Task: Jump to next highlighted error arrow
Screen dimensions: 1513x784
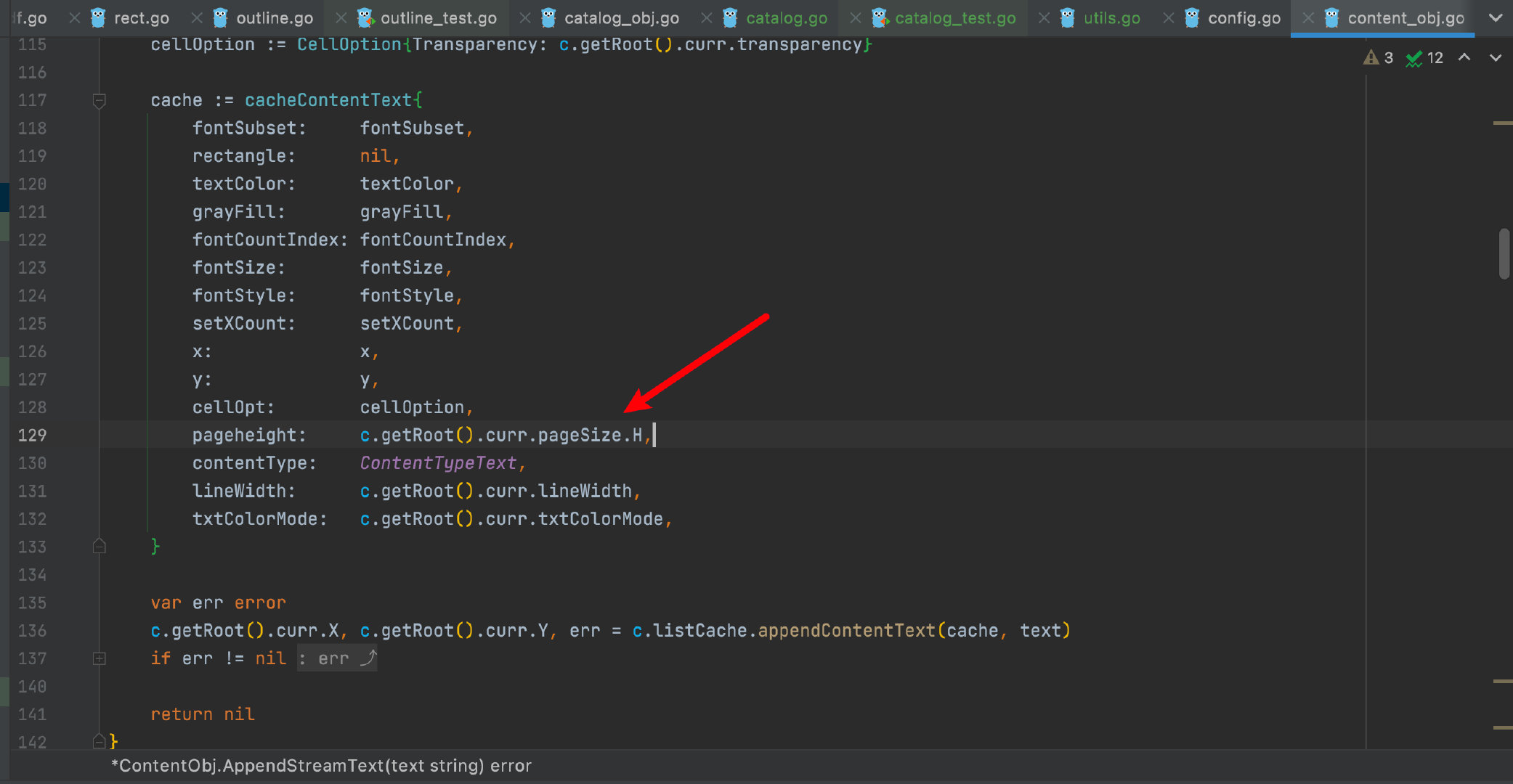Action: [x=1495, y=57]
